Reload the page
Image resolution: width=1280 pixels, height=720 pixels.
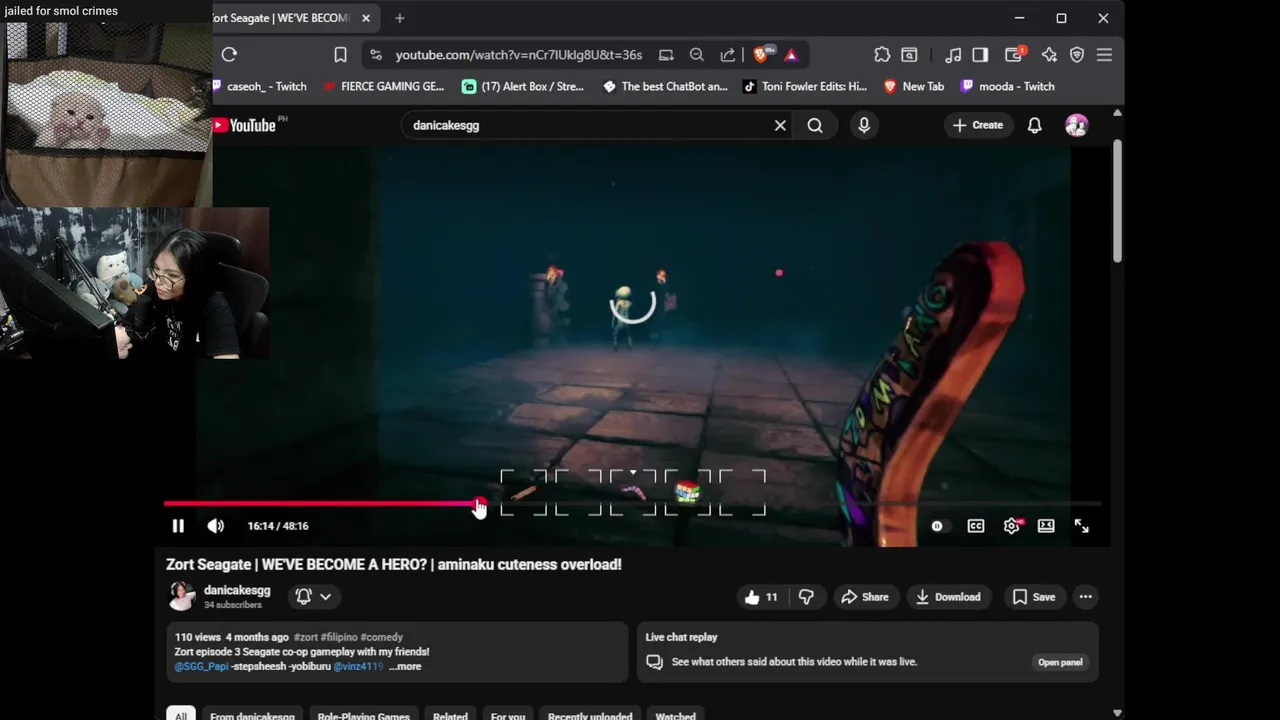tap(229, 55)
